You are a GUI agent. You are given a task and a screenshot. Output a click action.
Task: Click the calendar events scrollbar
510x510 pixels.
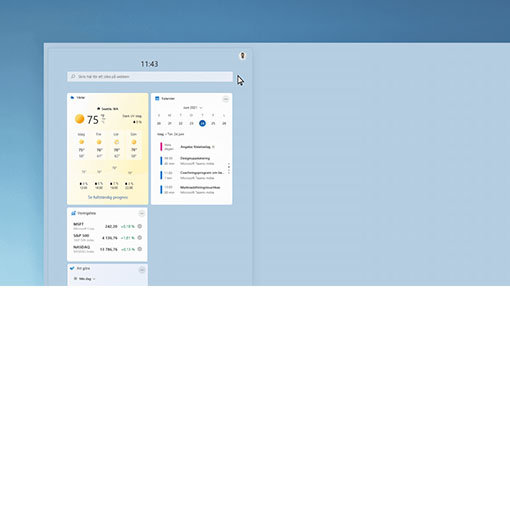click(x=229, y=168)
